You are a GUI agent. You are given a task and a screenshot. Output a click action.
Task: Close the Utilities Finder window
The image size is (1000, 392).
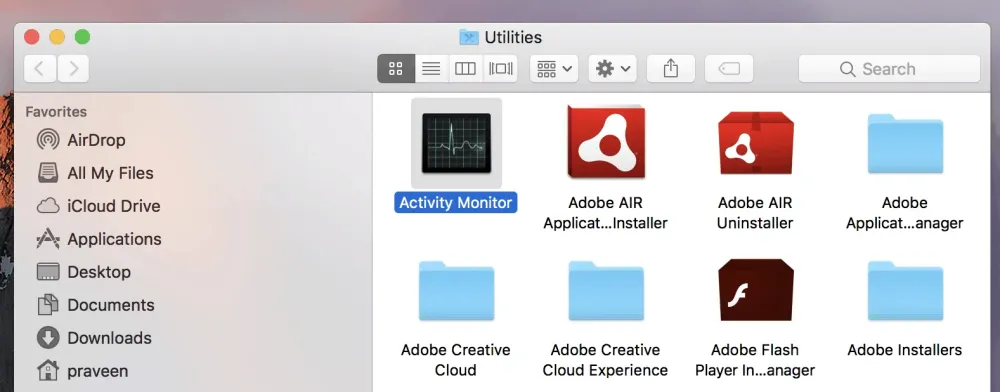pos(32,37)
